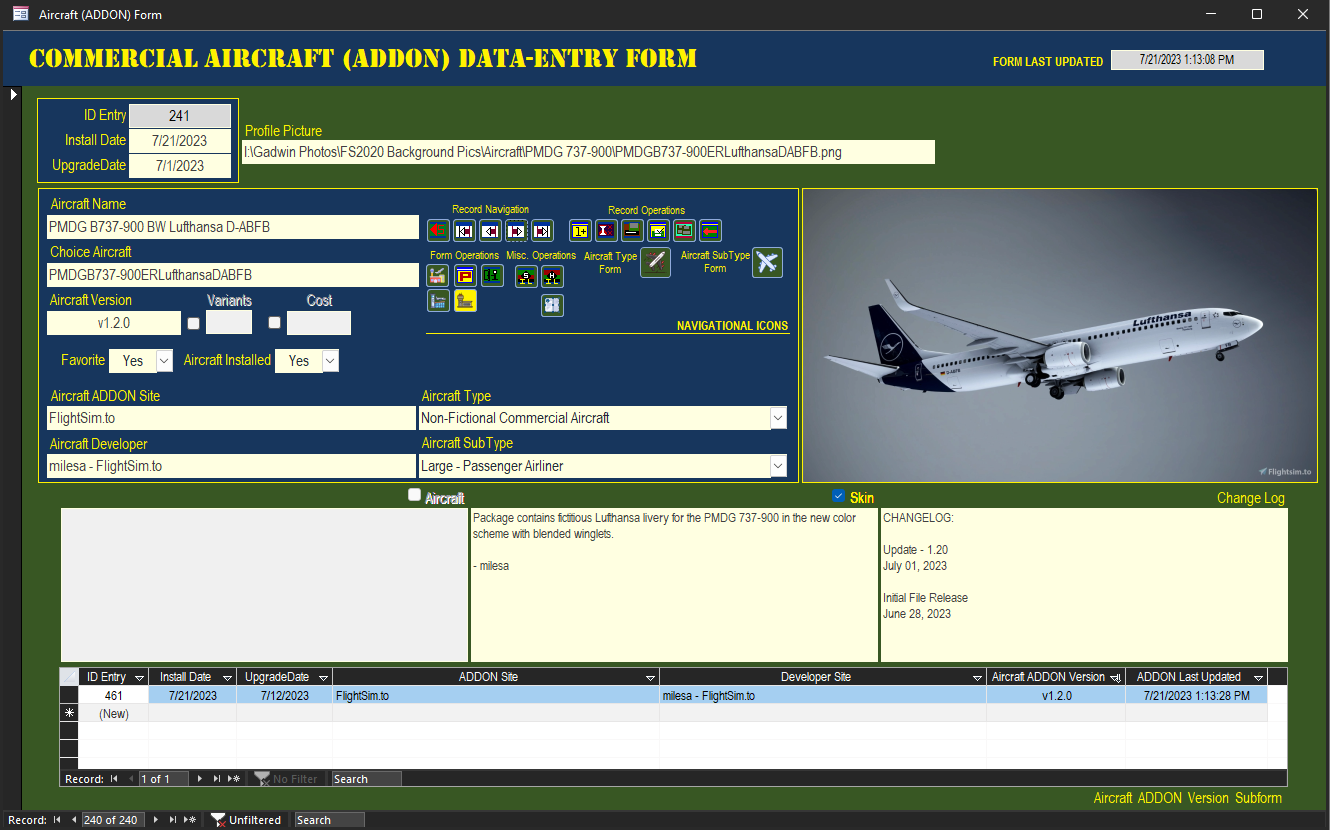Open the Aircraft Type Form icon
Screen dimensions: 1330x830
point(655,262)
